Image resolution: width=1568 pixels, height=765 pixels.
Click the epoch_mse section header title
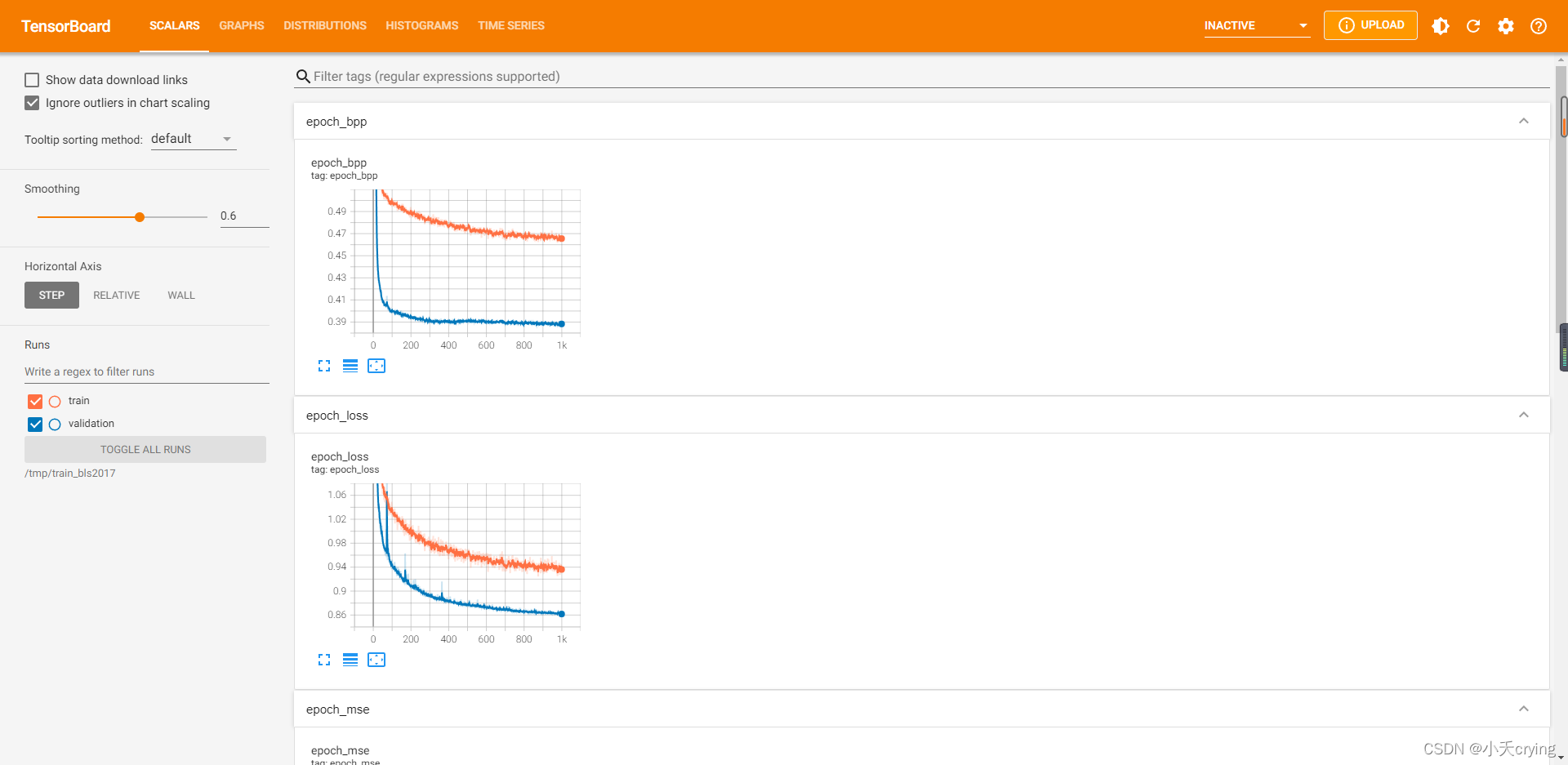[338, 709]
